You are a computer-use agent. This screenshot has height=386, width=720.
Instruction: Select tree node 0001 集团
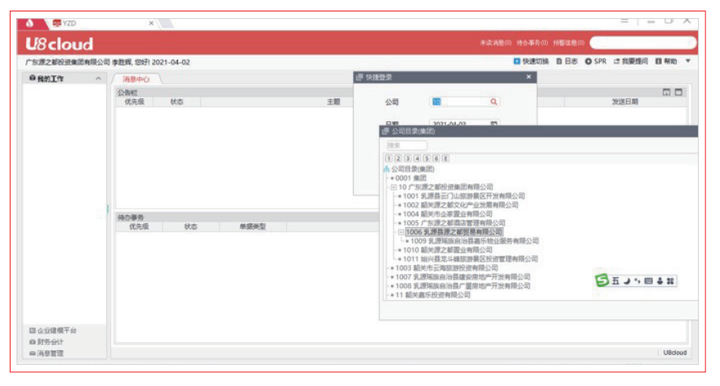coord(411,178)
